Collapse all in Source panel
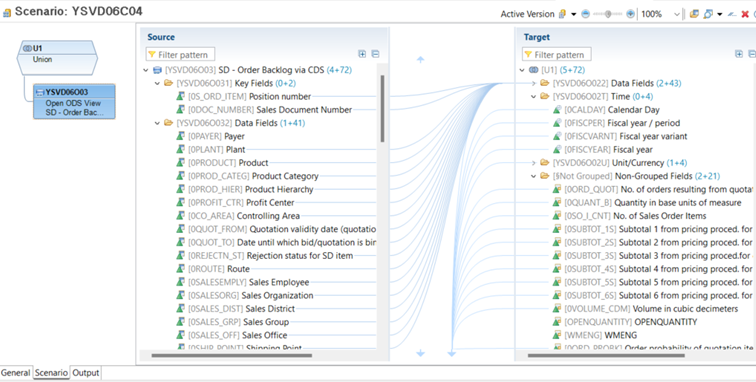 375,54
